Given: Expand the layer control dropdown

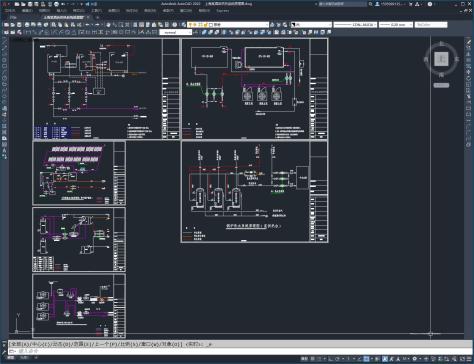Looking at the screenshot, I should [x=228, y=25].
